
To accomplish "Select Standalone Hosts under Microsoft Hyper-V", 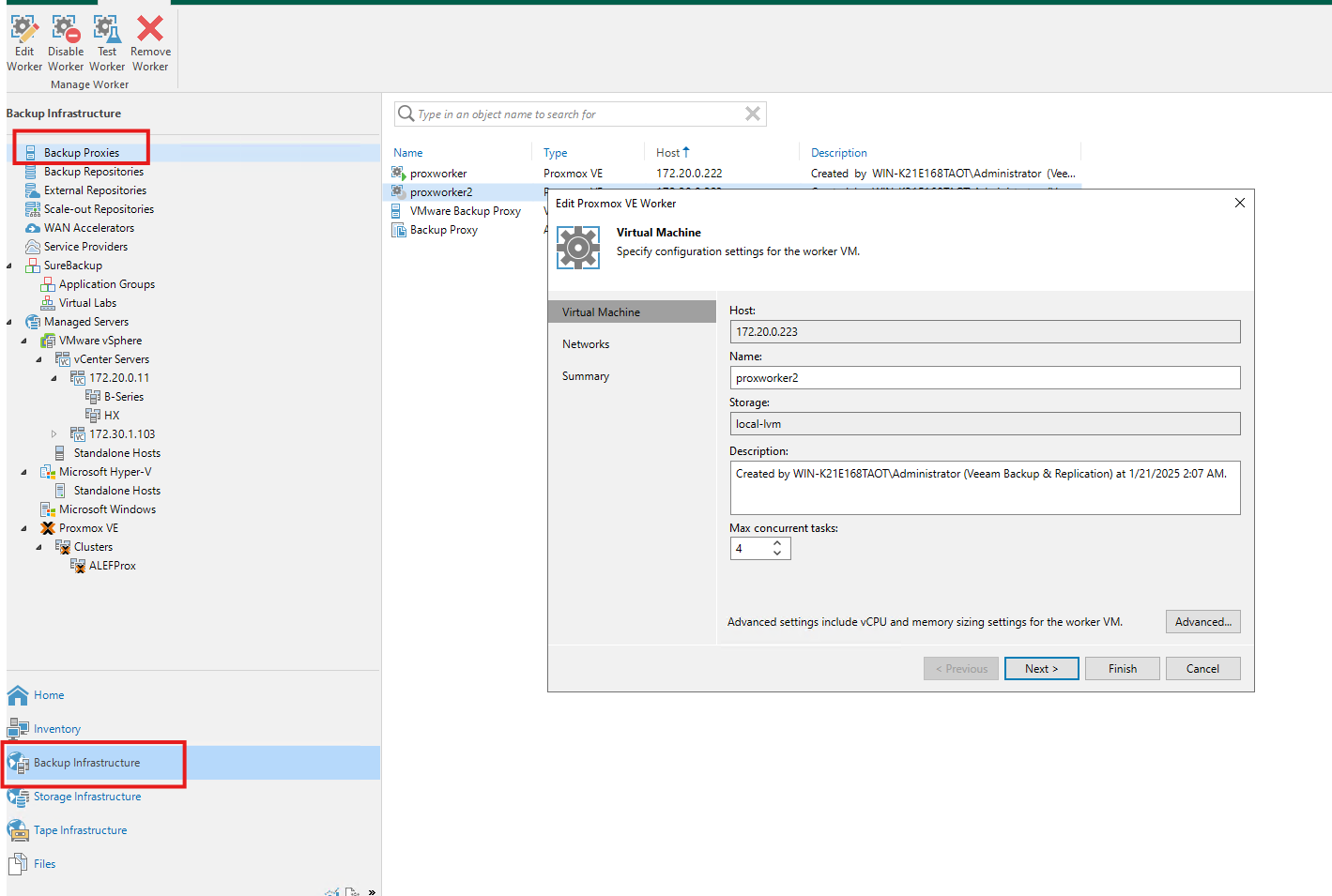I will 117,491.
